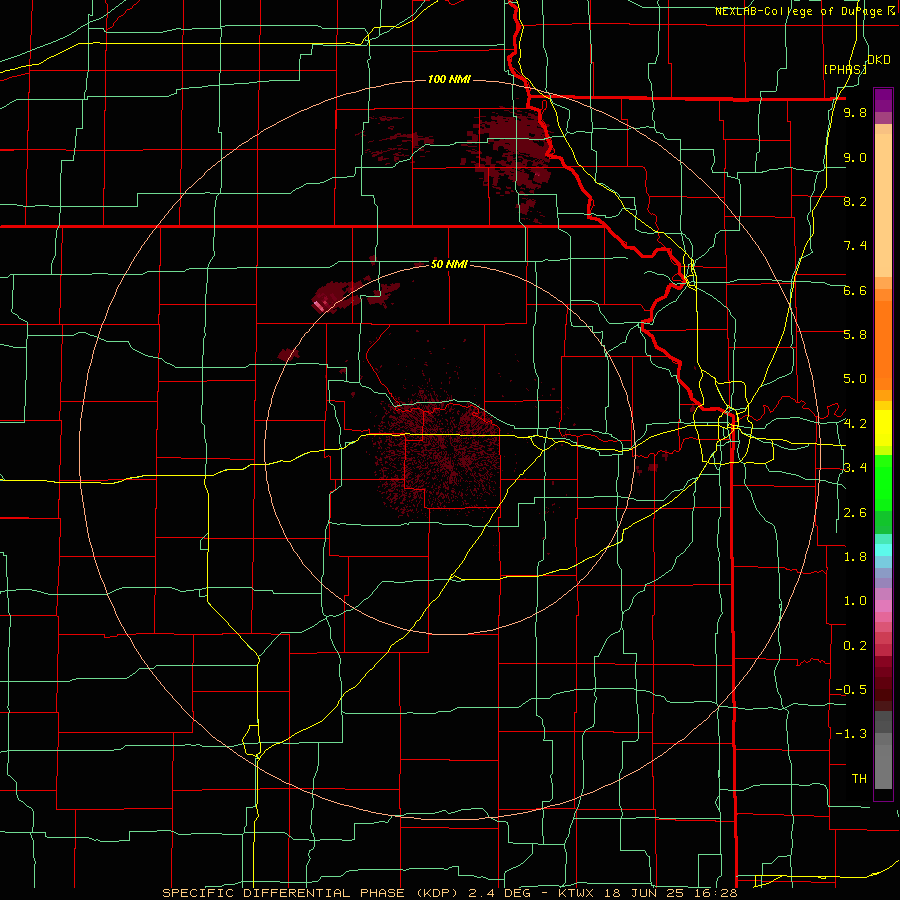The height and width of the screenshot is (900, 900).
Task: Click the -0.5 value on the color scale
Action: [851, 690]
